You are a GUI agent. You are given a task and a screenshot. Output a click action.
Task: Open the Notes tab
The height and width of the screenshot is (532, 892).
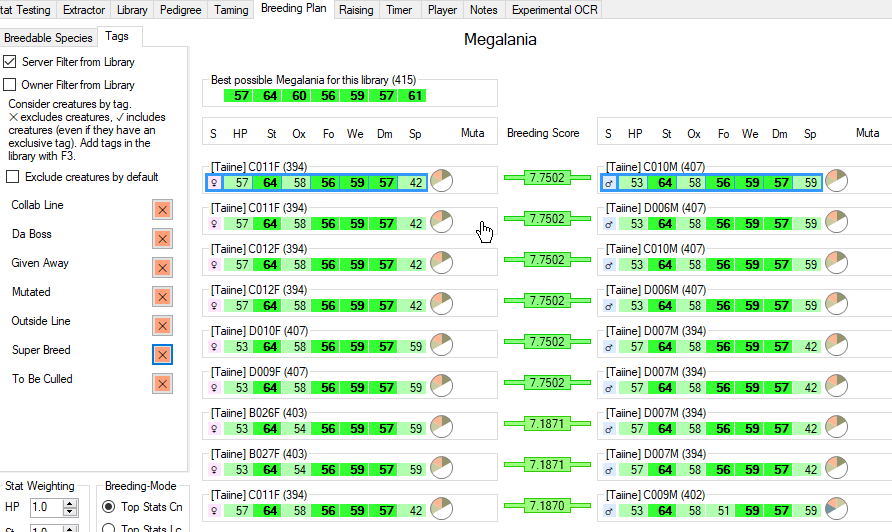coord(484,10)
